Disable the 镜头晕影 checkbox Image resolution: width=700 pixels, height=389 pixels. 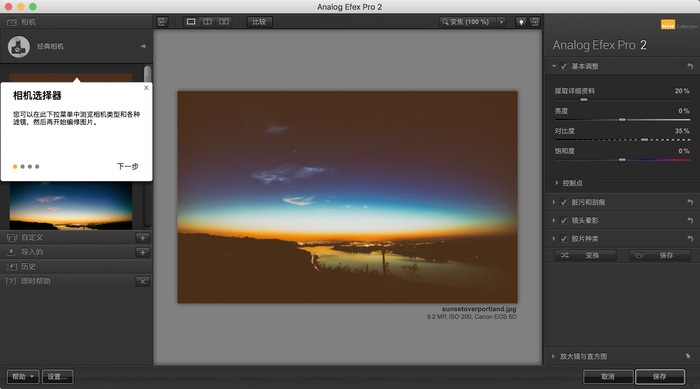tap(564, 220)
